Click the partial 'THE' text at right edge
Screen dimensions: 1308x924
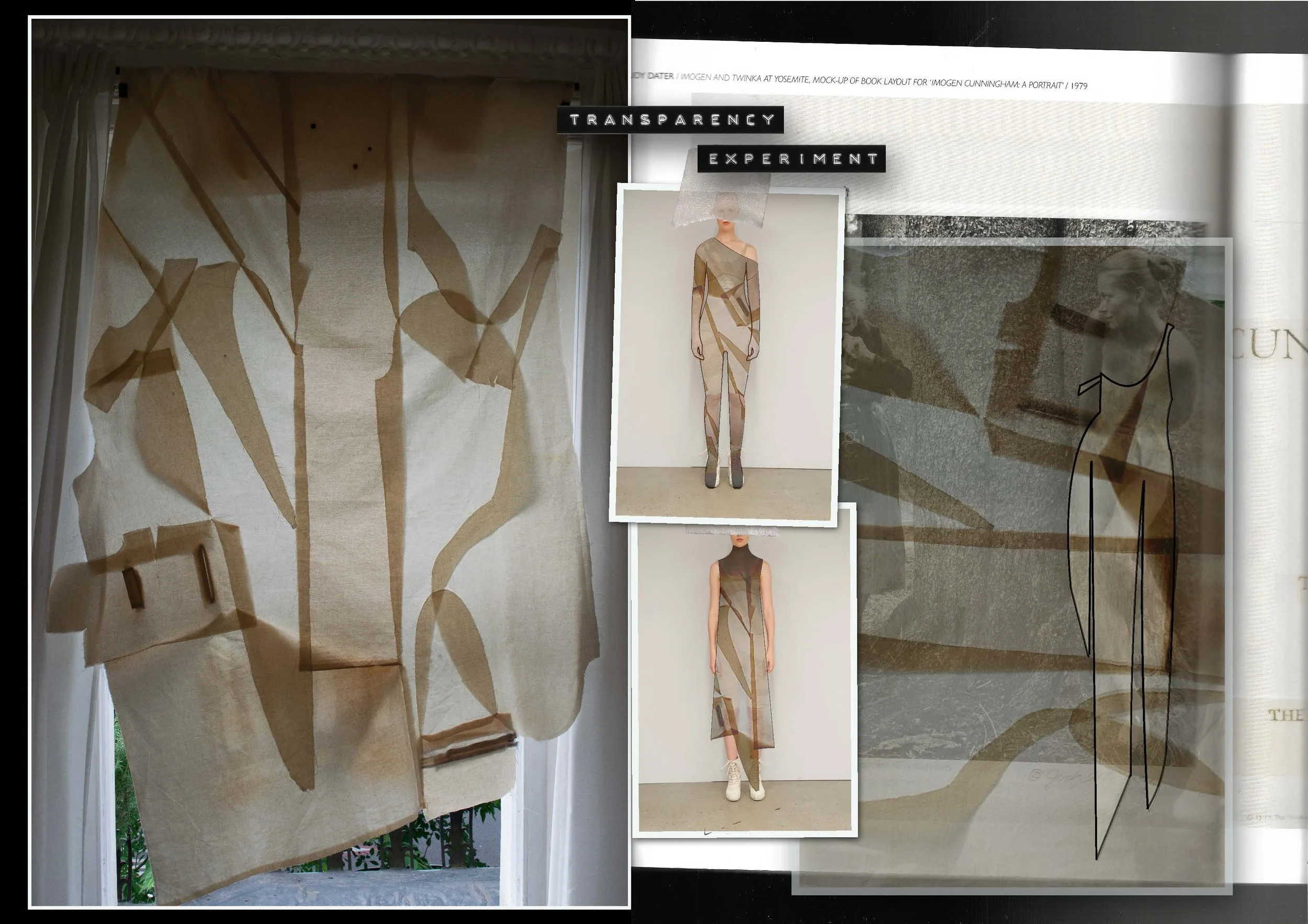tap(1287, 715)
